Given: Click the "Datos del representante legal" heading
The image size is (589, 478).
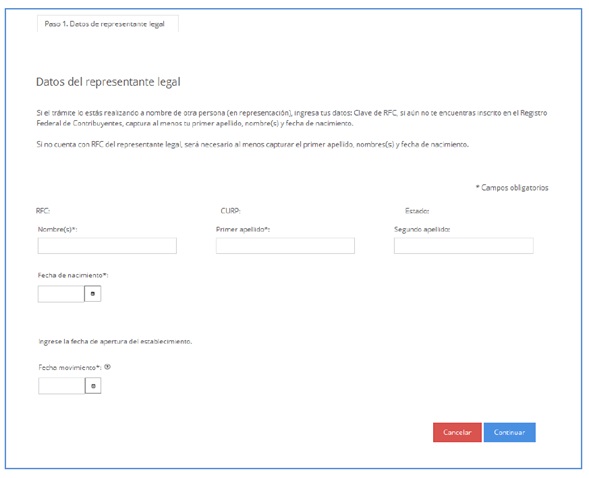Looking at the screenshot, I should coord(108,82).
